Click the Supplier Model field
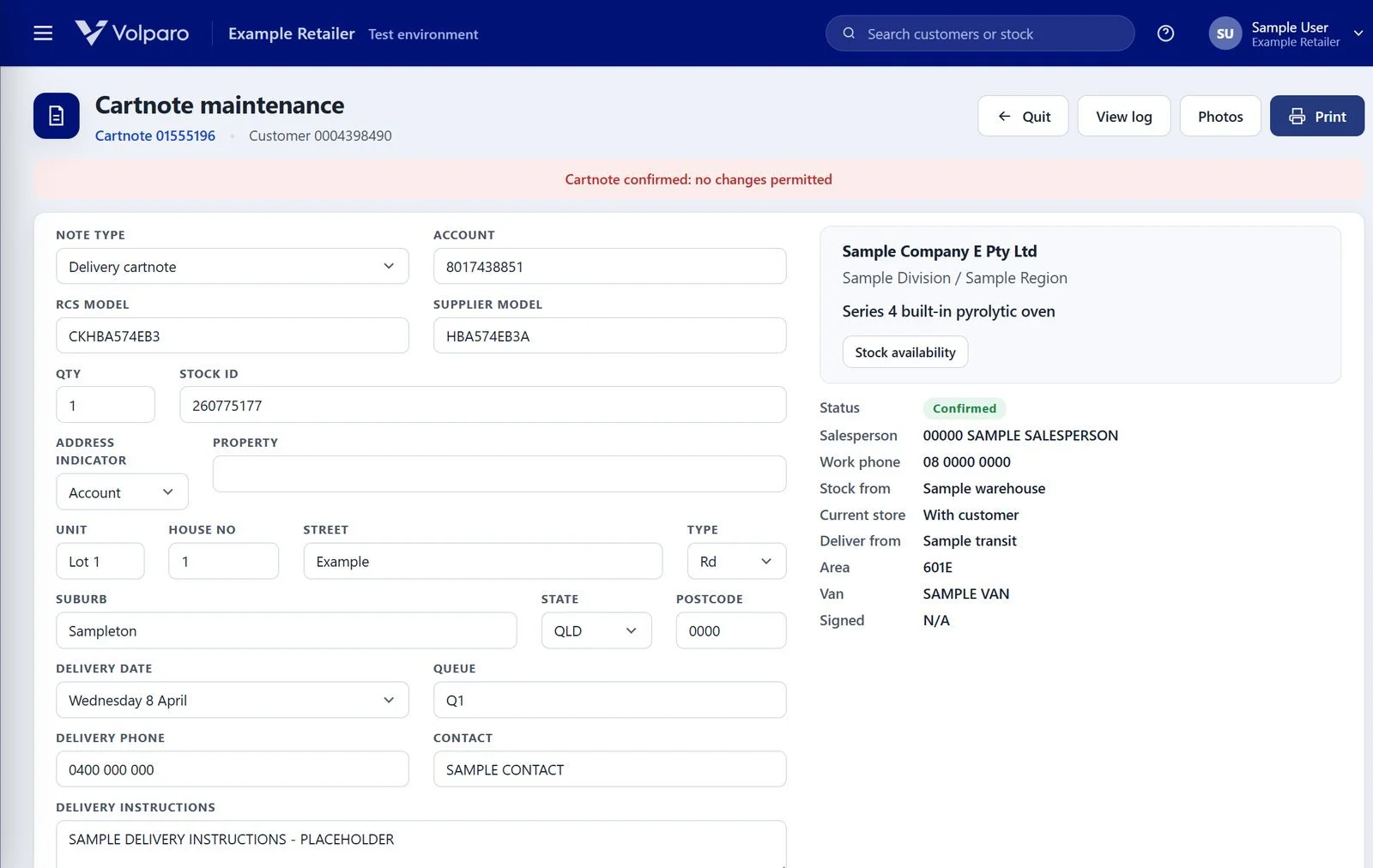Image resolution: width=1373 pixels, height=868 pixels. (610, 335)
